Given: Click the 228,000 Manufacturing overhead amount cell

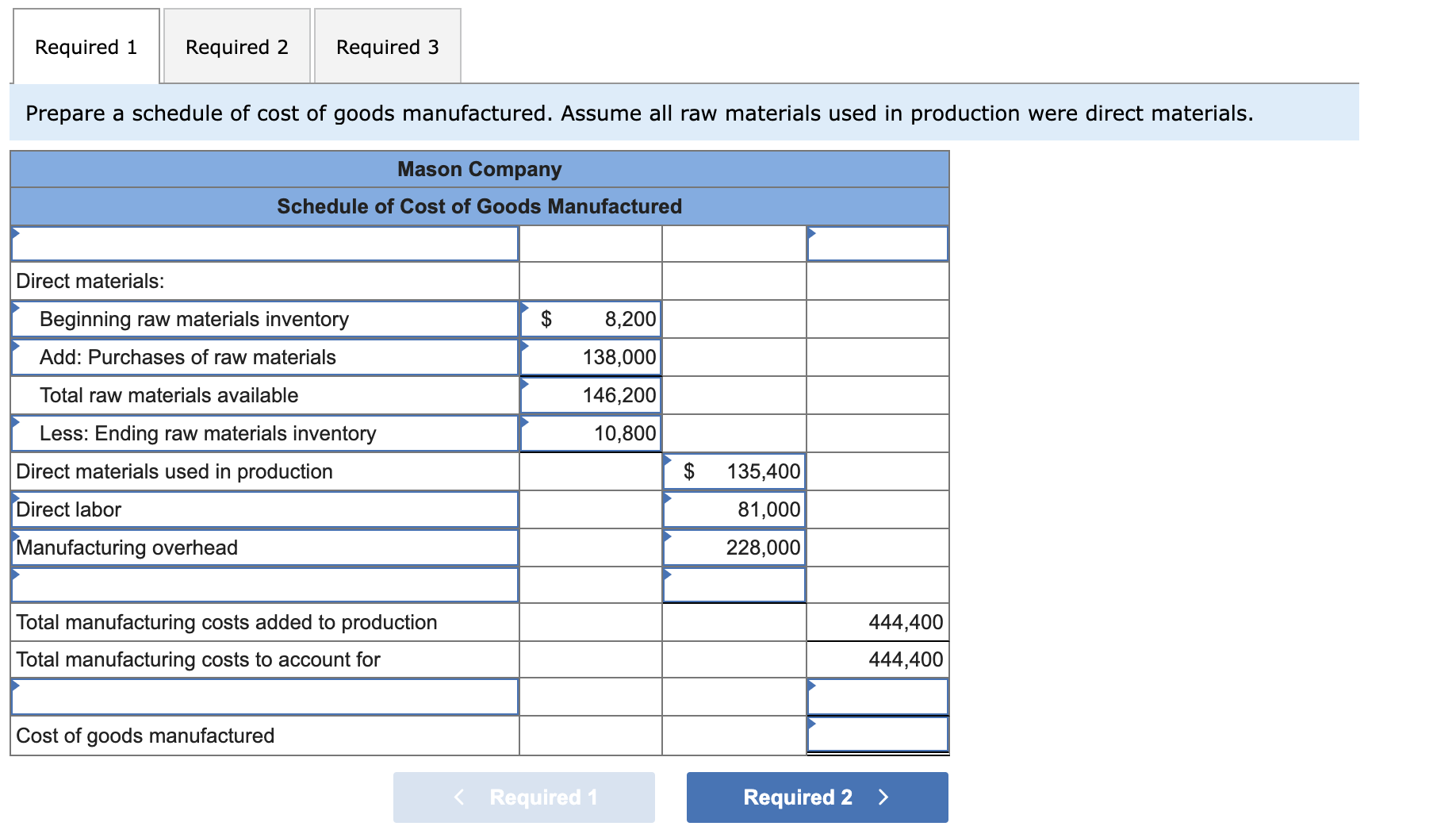Looking at the screenshot, I should [x=734, y=547].
